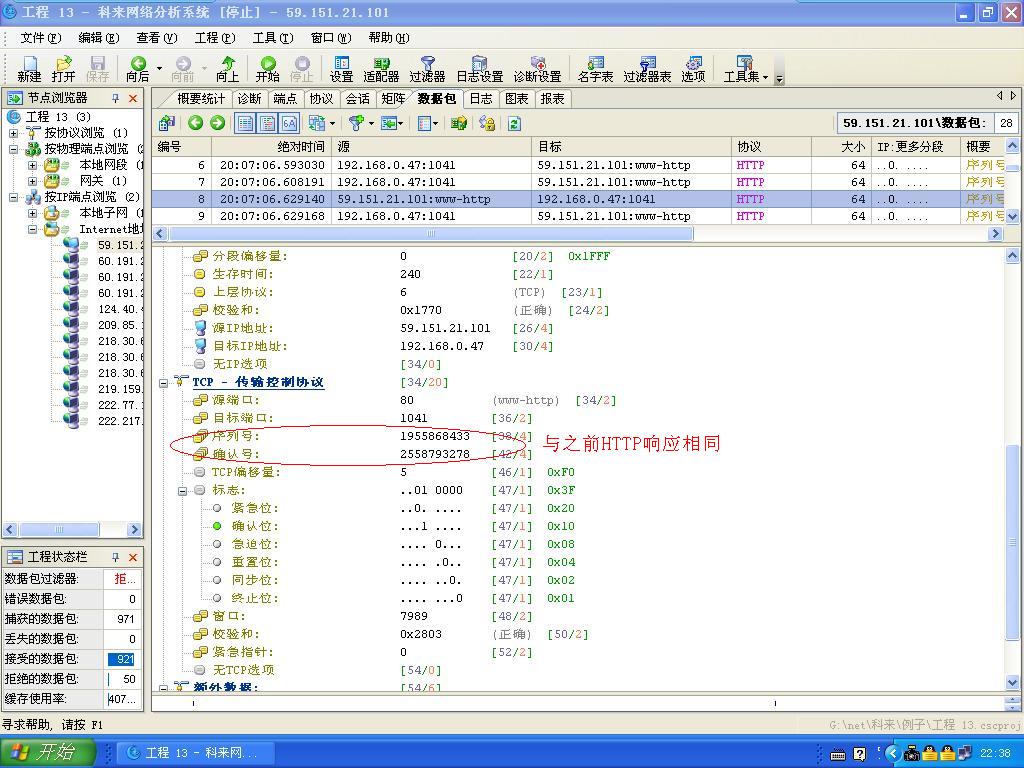Open 日志设置 (Log settings) icon
The height and width of the screenshot is (768, 1024).
coord(479,65)
